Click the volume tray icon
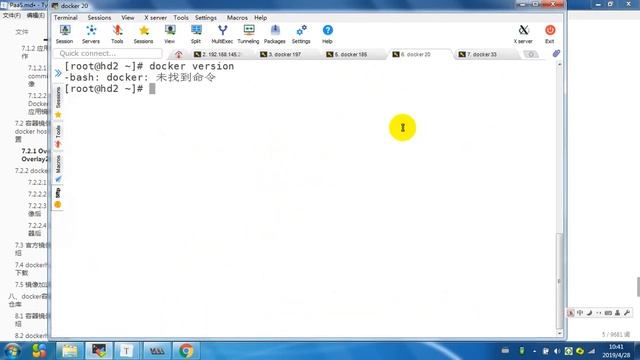 coord(557,351)
